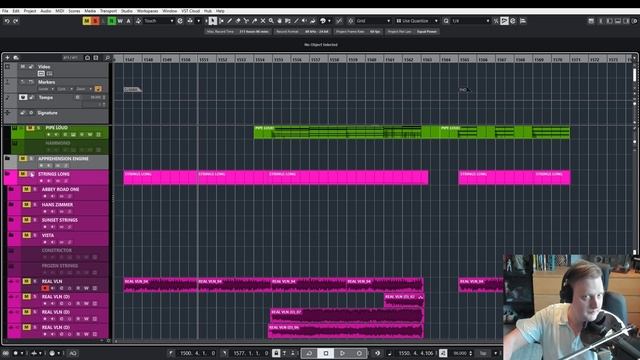This screenshot has height=360, width=640.
Task: Select the Line tool
Action: (296, 21)
